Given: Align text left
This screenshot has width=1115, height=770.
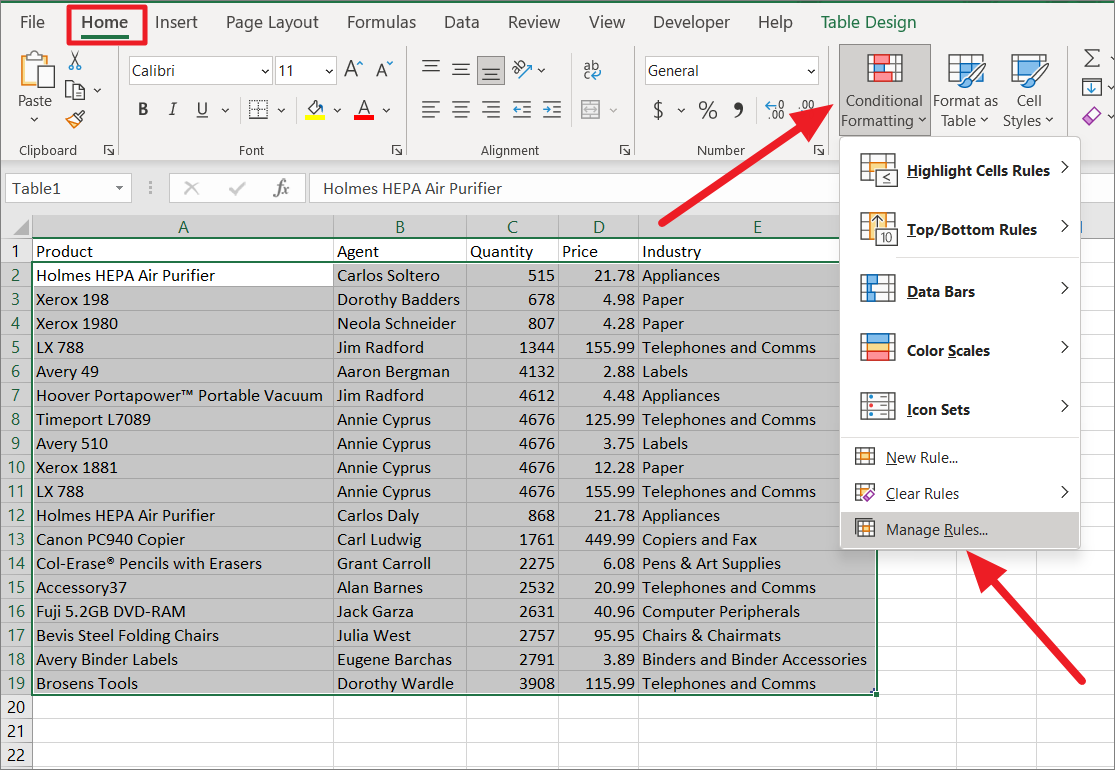Looking at the screenshot, I should click(x=431, y=109).
